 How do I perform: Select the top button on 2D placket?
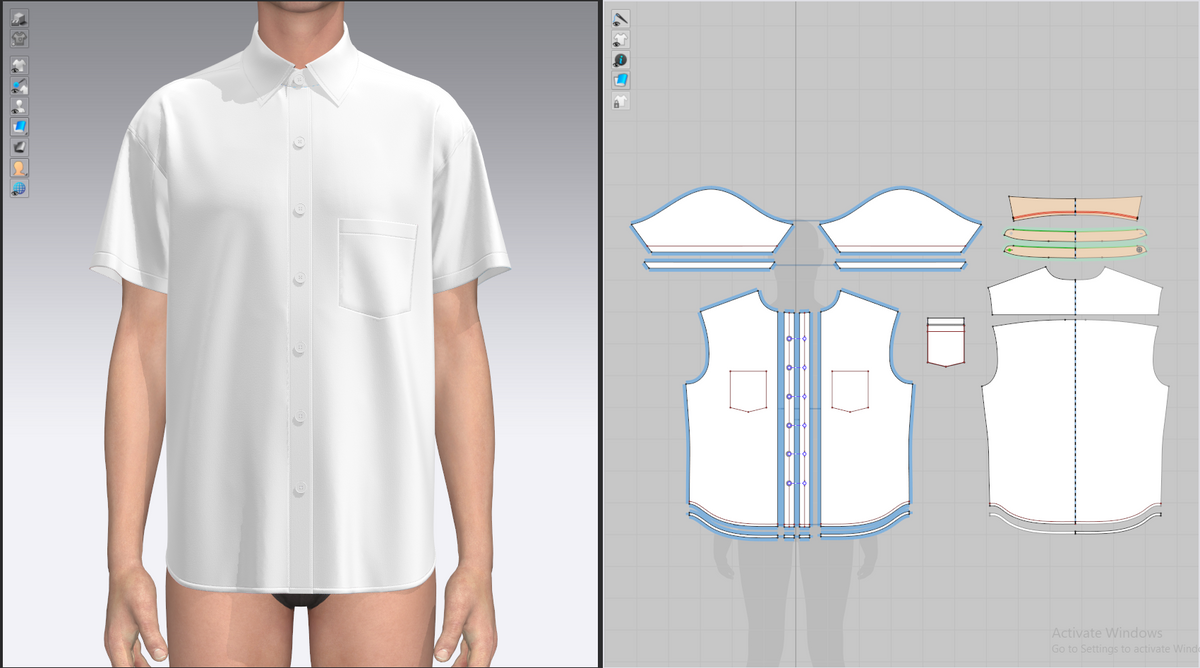[x=790, y=340]
